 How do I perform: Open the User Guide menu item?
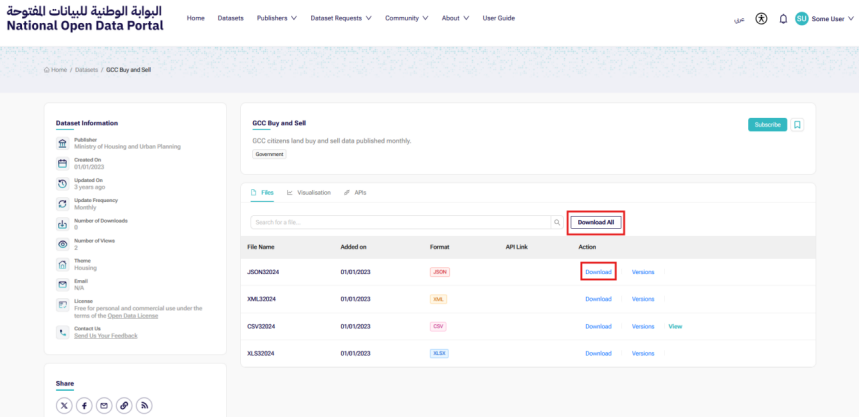tap(498, 18)
